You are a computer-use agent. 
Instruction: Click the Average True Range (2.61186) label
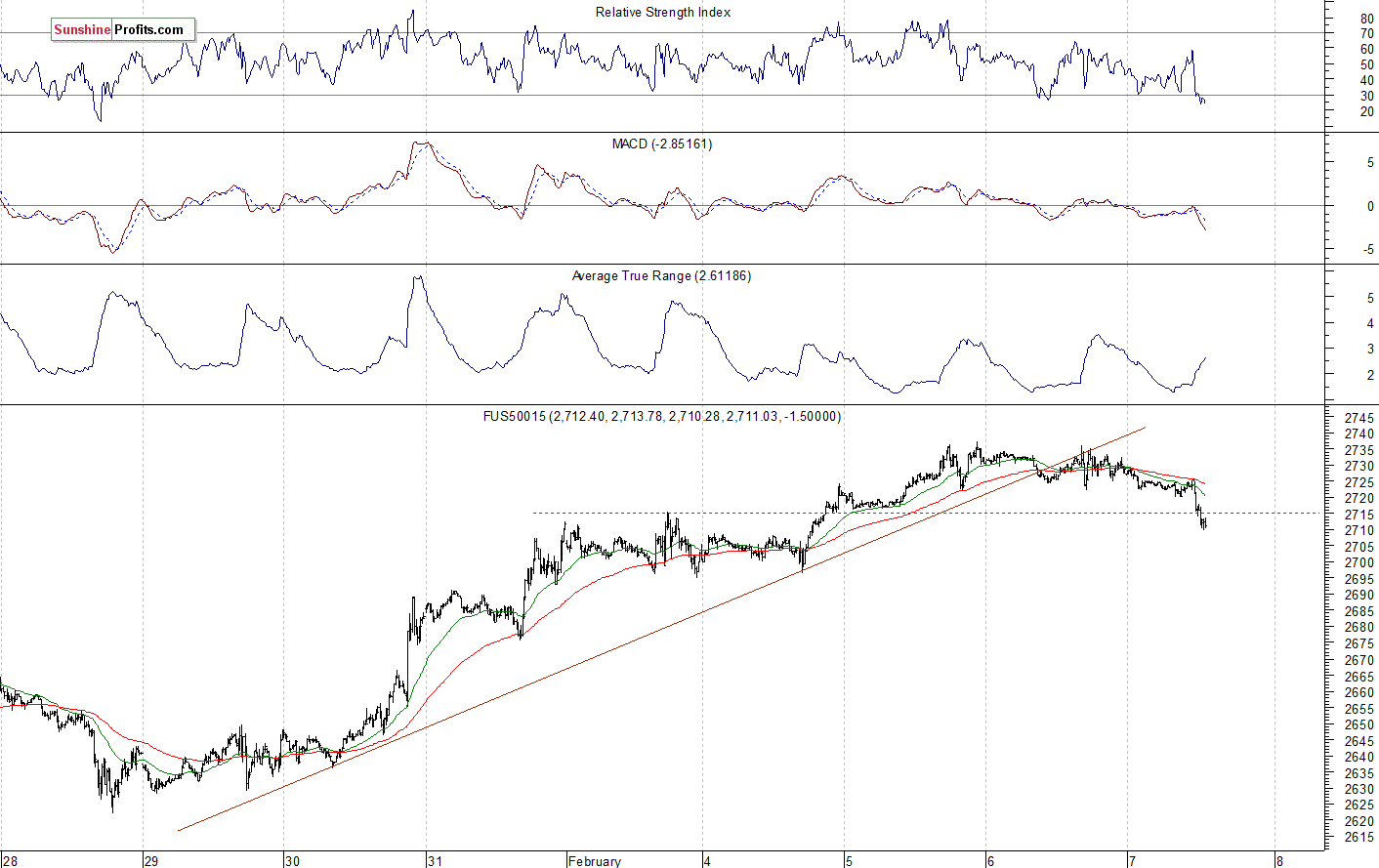tap(661, 276)
